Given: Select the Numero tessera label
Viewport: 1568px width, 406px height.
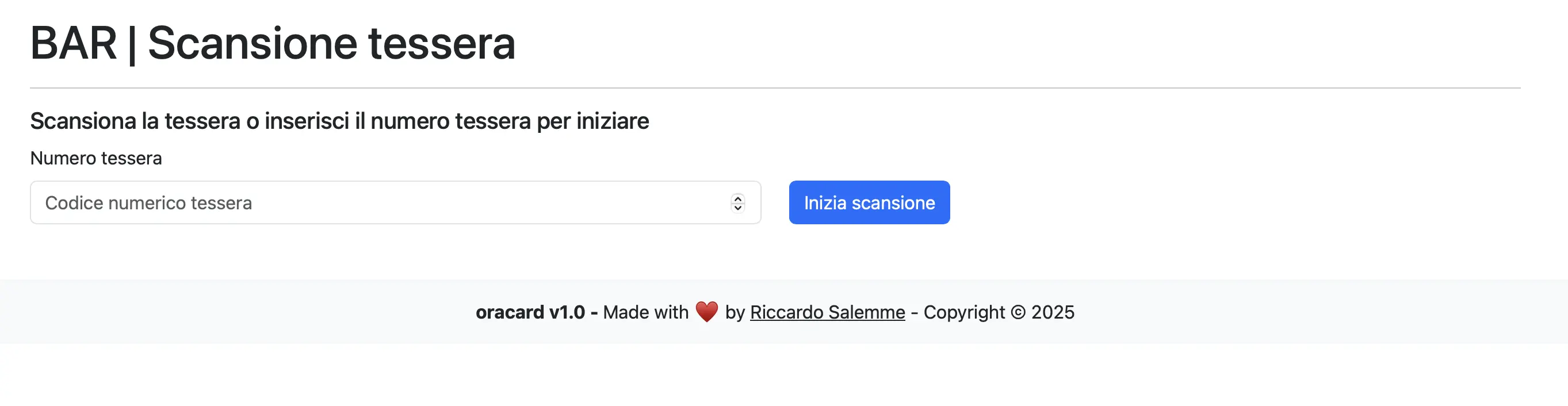Looking at the screenshot, I should [95, 158].
